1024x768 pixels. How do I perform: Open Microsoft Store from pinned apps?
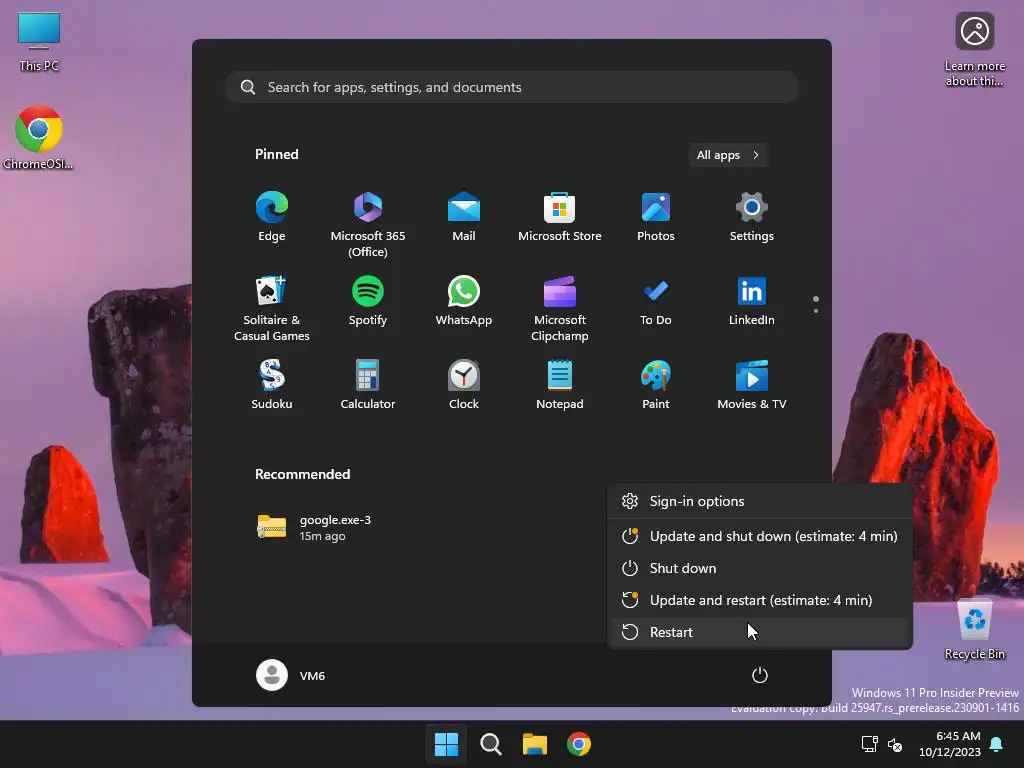[x=560, y=217]
